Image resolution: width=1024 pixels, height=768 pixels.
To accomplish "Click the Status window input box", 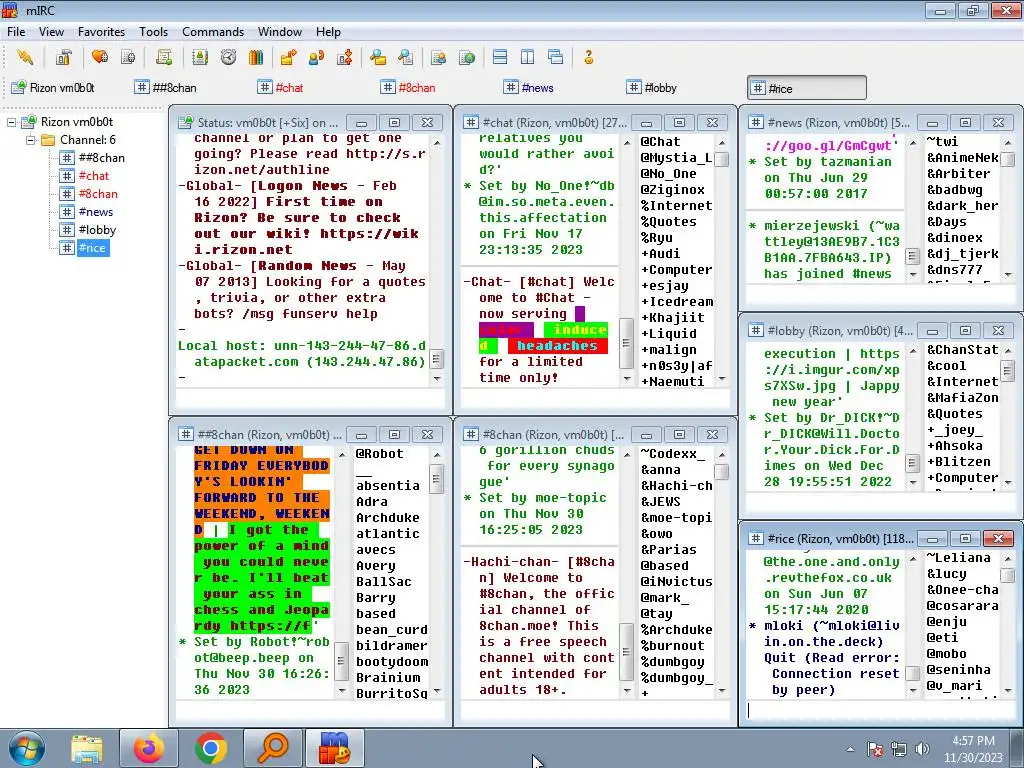I will (x=310, y=398).
